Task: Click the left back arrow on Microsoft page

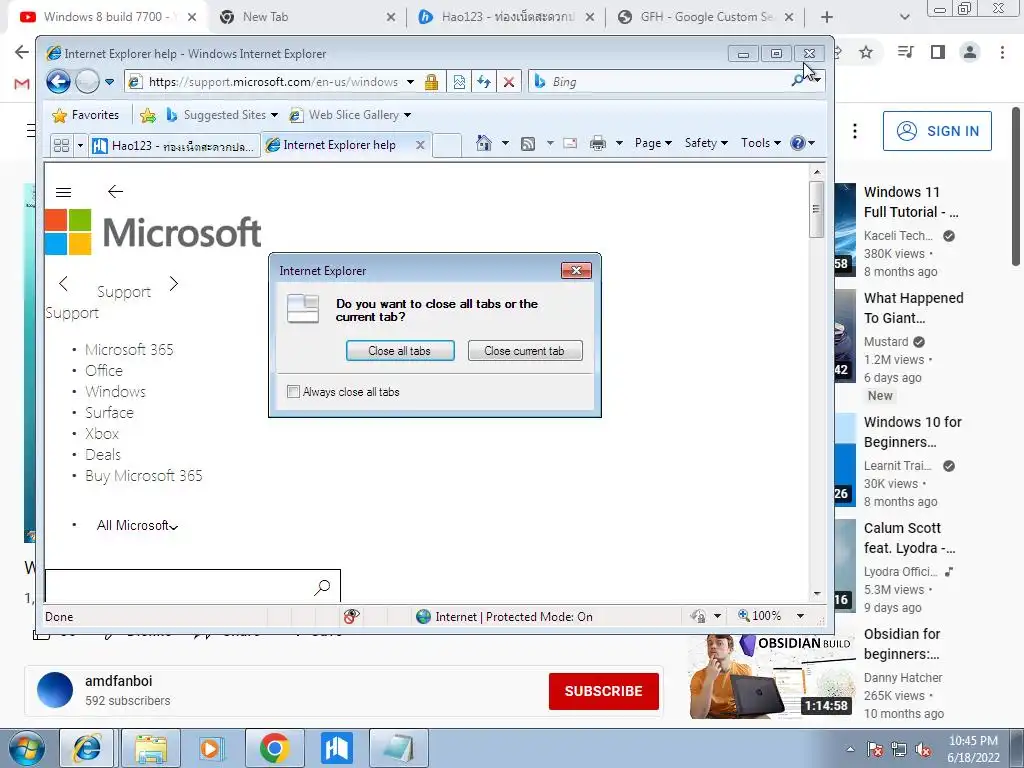Action: pyautogui.click(x=116, y=191)
